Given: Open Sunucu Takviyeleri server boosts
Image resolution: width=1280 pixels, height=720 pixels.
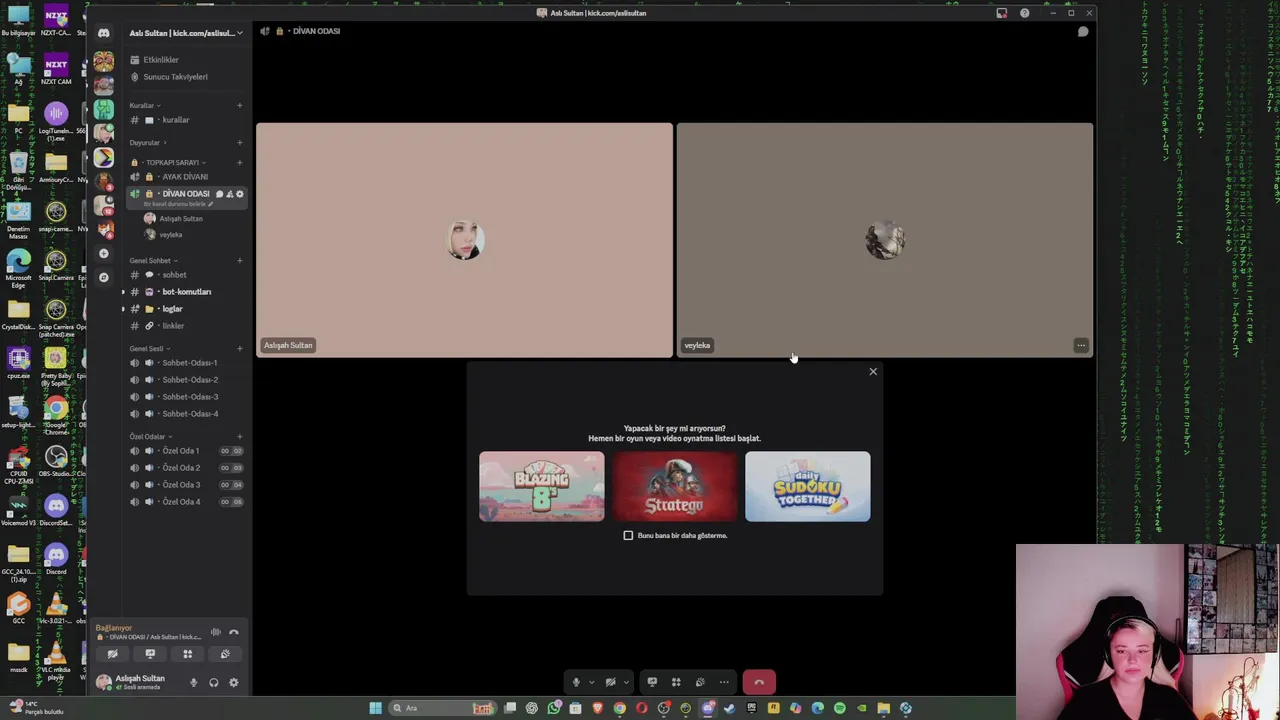Looking at the screenshot, I should pyautogui.click(x=175, y=77).
